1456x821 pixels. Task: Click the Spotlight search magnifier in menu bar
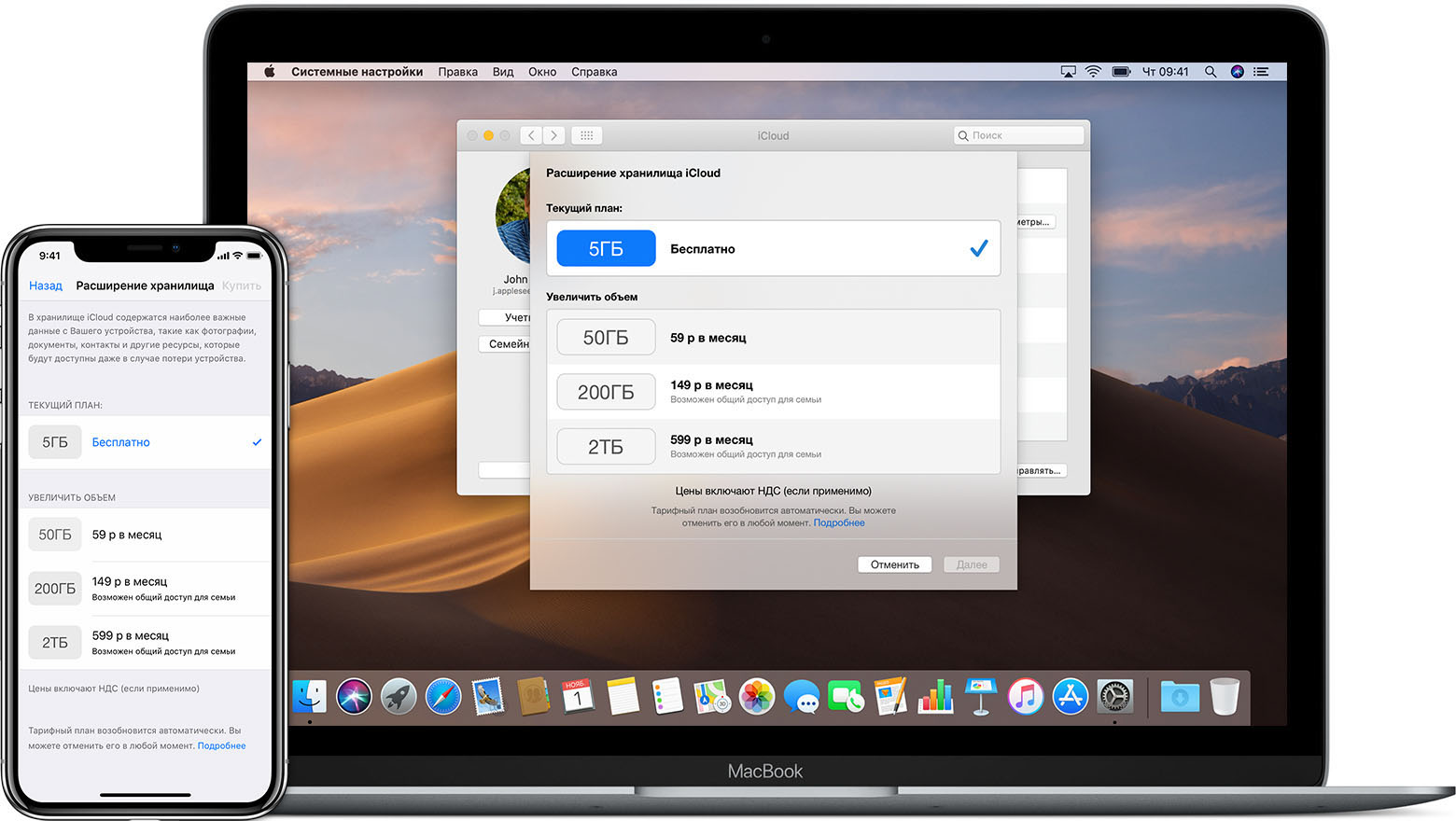point(1211,72)
